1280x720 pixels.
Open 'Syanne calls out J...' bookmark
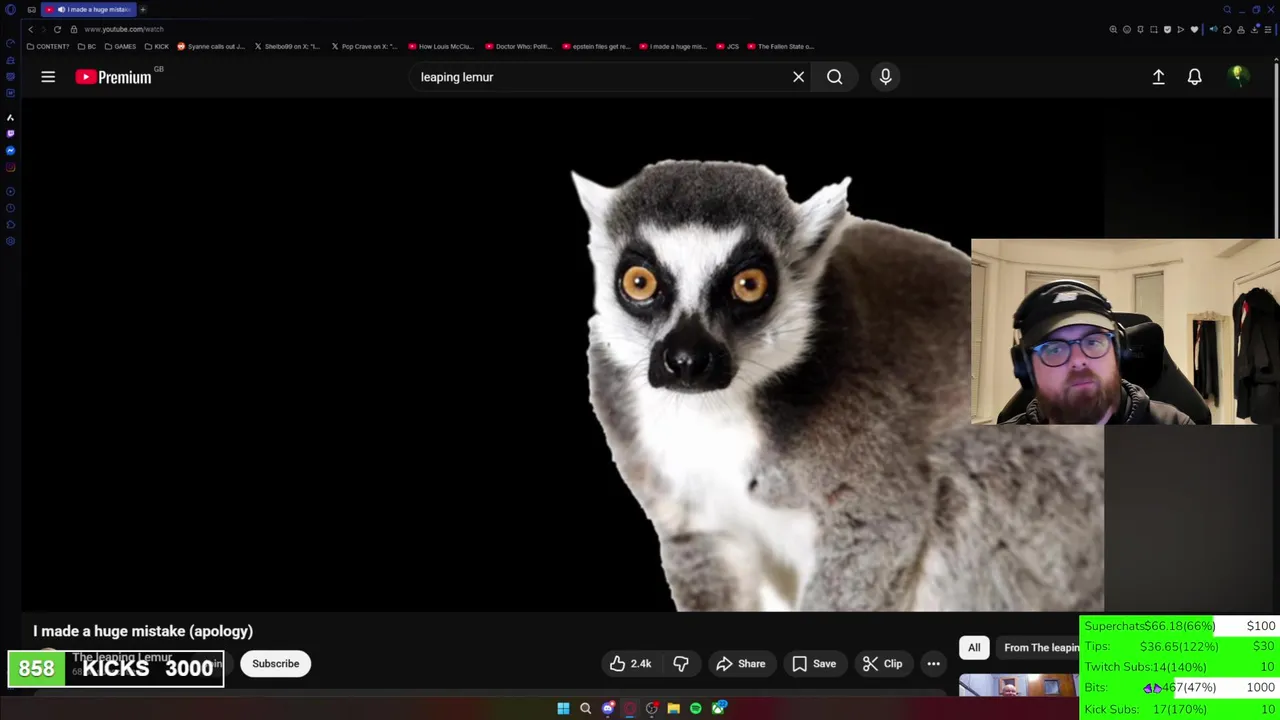pos(211,46)
